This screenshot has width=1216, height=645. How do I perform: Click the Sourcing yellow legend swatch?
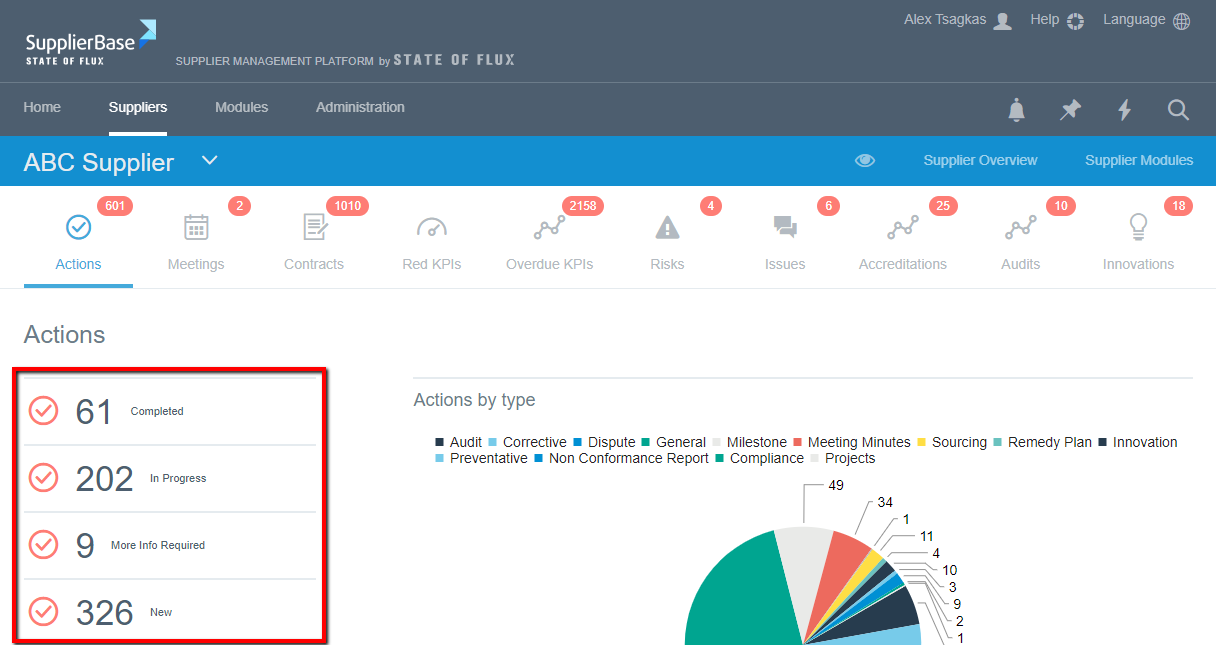922,442
